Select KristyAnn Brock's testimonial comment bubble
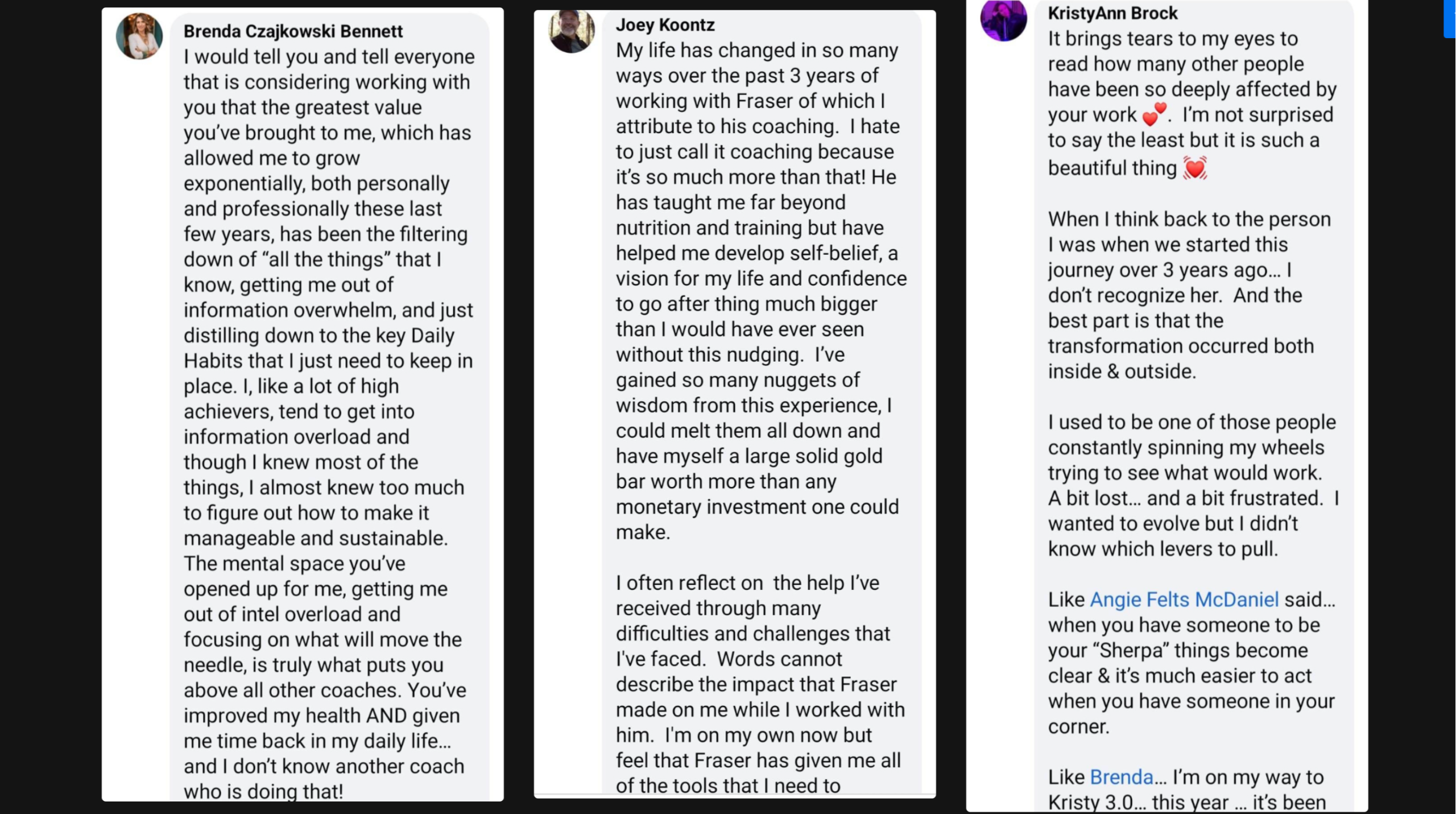The height and width of the screenshot is (814, 1456). tap(1193, 398)
